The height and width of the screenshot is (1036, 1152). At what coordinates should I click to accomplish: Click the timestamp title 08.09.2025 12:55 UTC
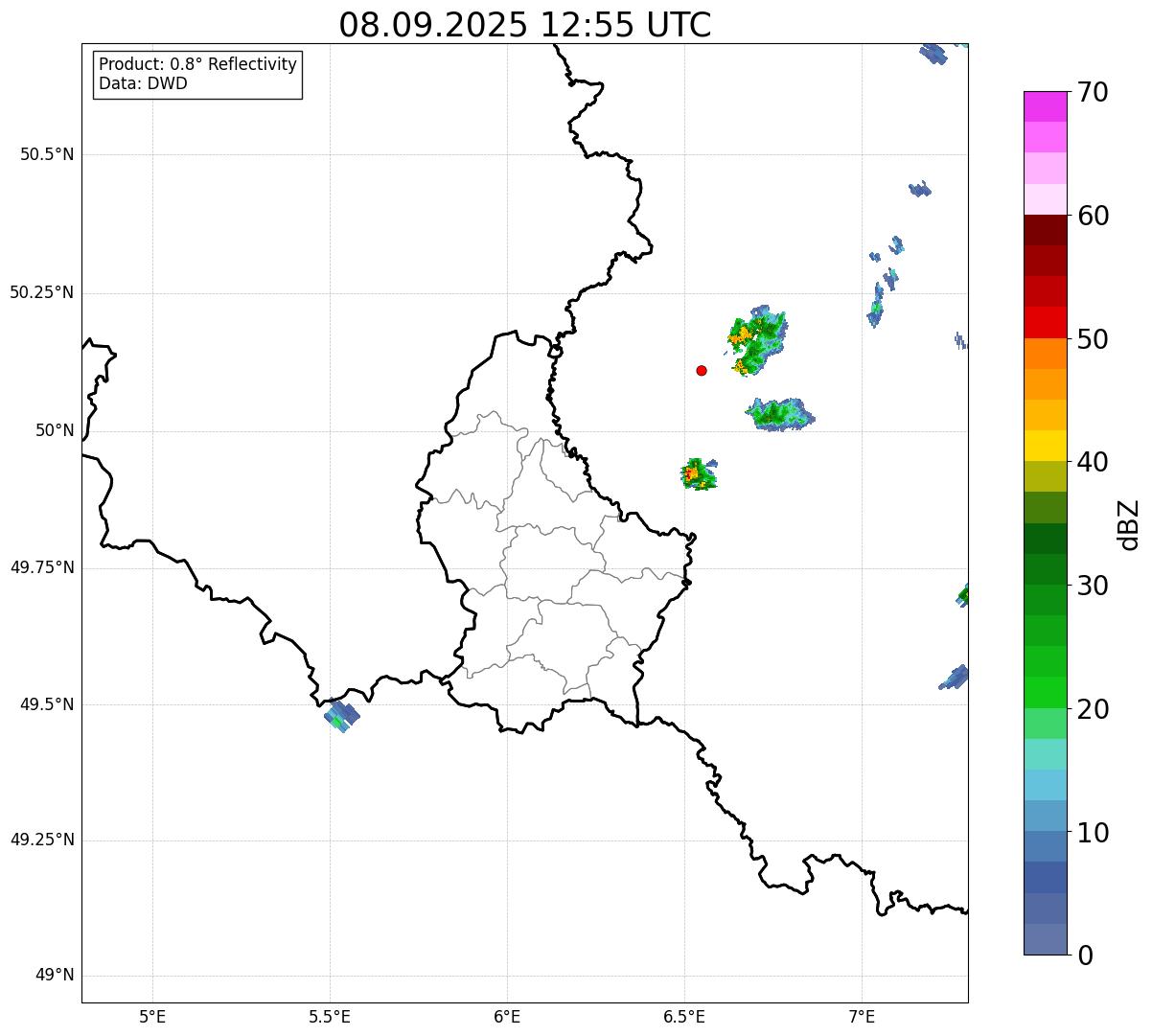click(524, 25)
